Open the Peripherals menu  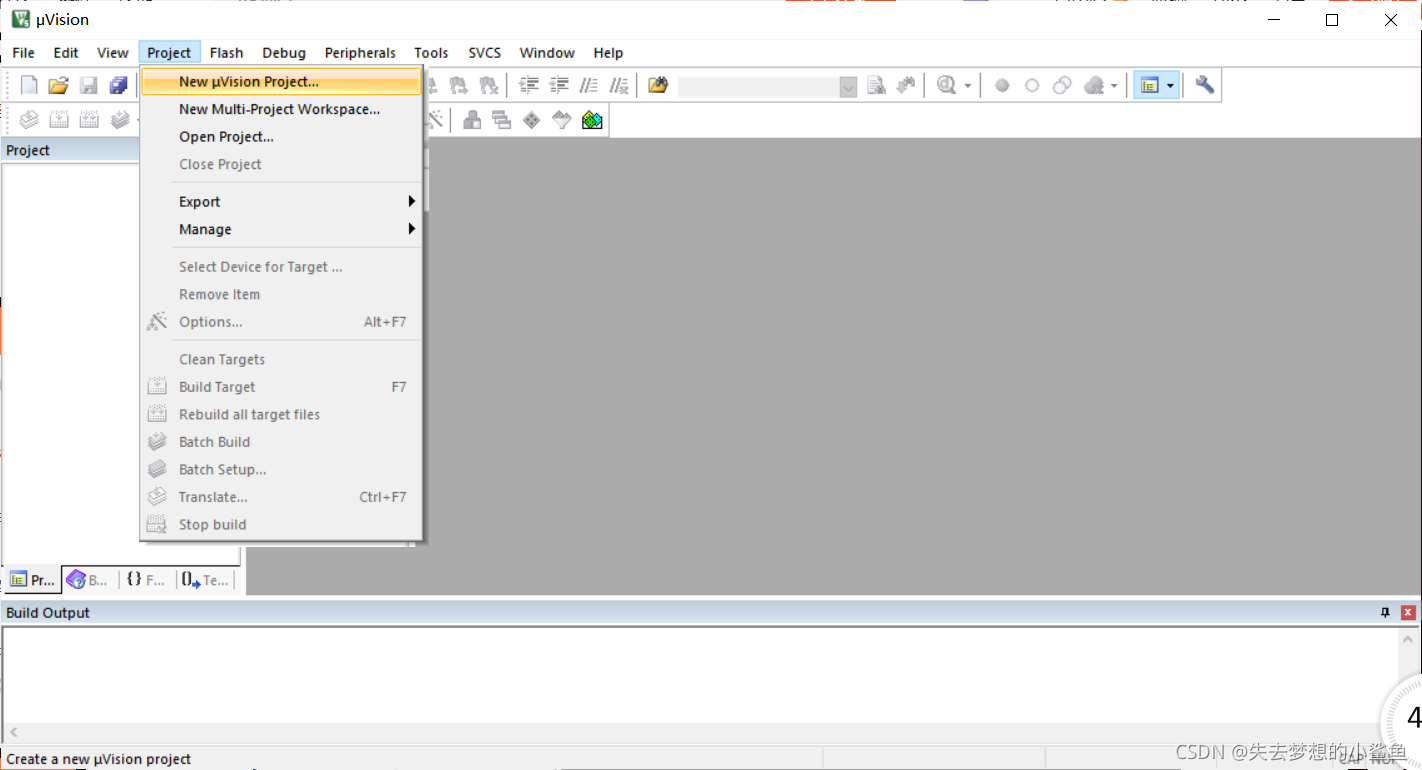point(360,53)
